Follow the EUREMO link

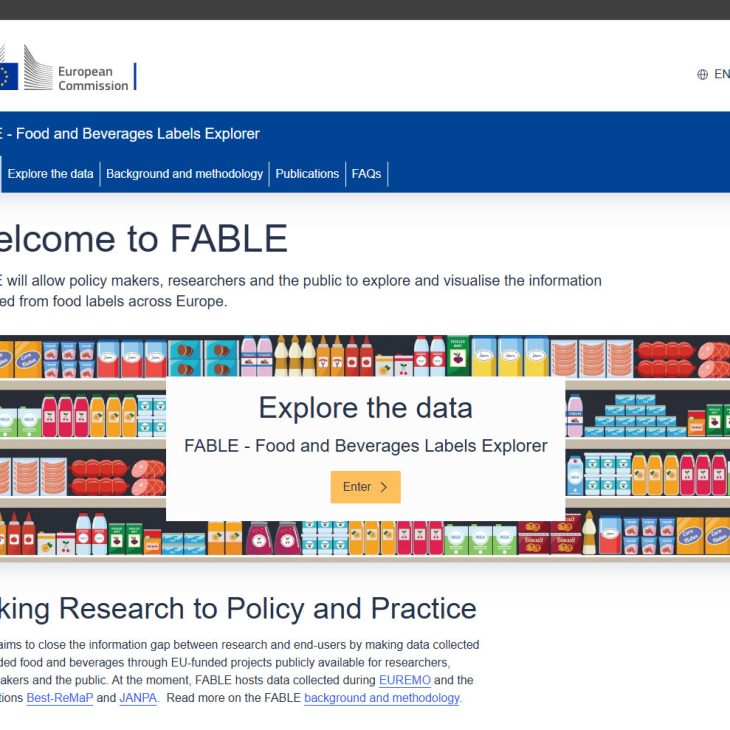404,680
